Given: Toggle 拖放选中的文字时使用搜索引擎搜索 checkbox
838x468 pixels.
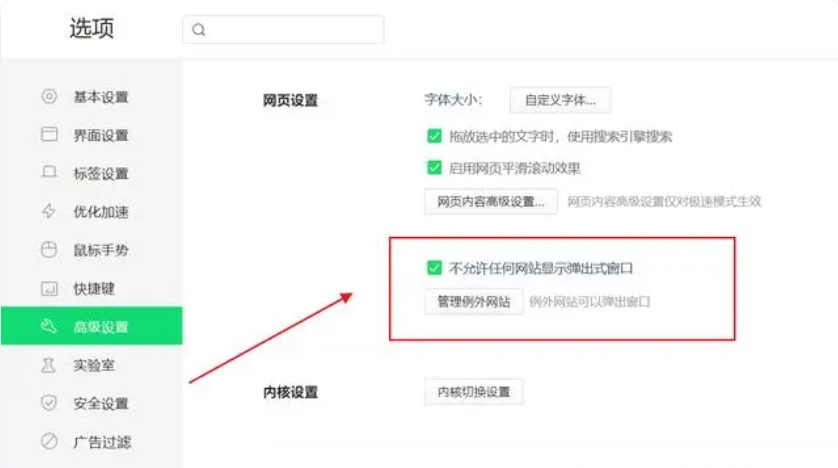Looking at the screenshot, I should [434, 136].
